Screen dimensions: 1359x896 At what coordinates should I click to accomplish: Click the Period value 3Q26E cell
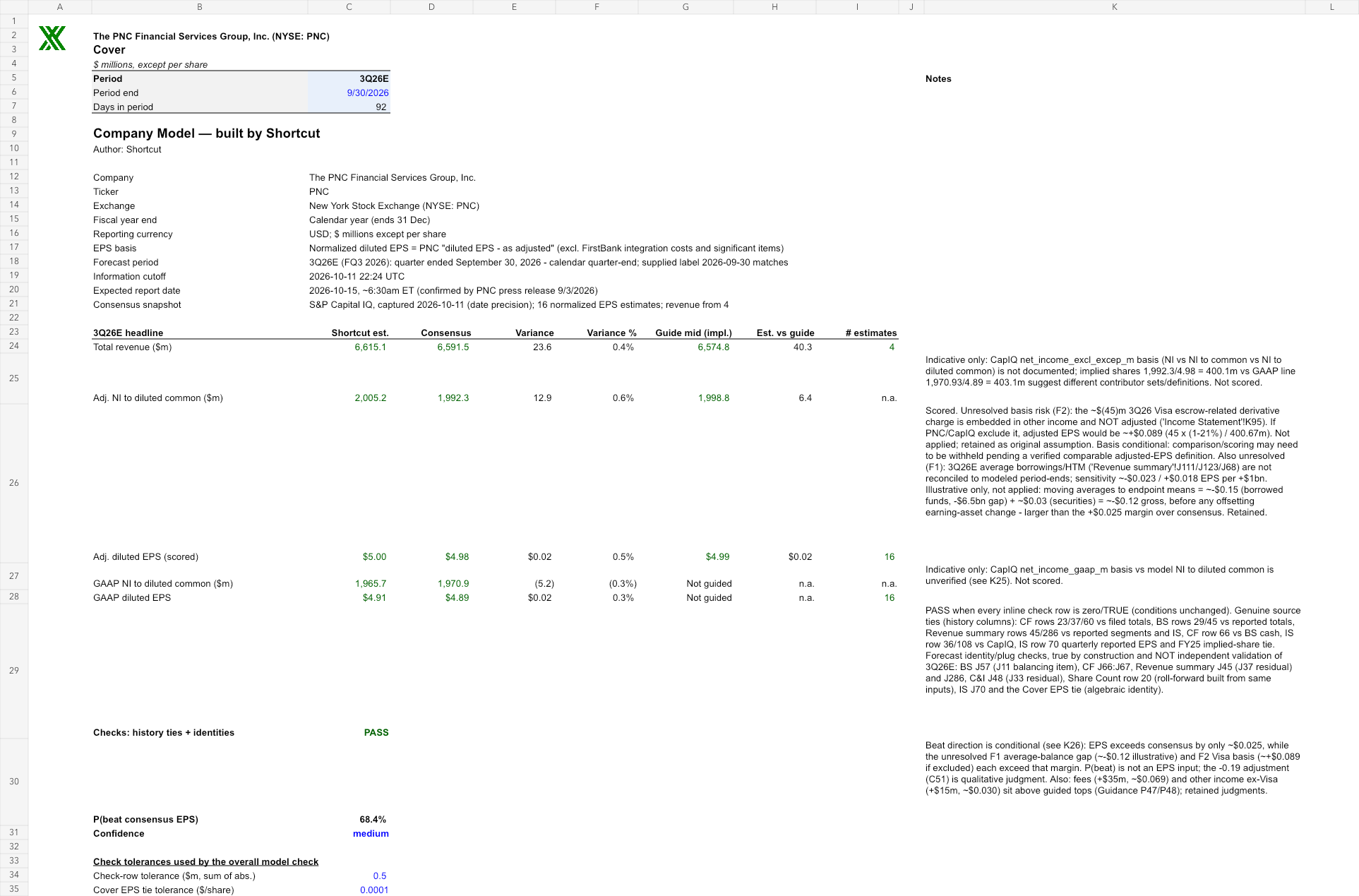coord(349,79)
